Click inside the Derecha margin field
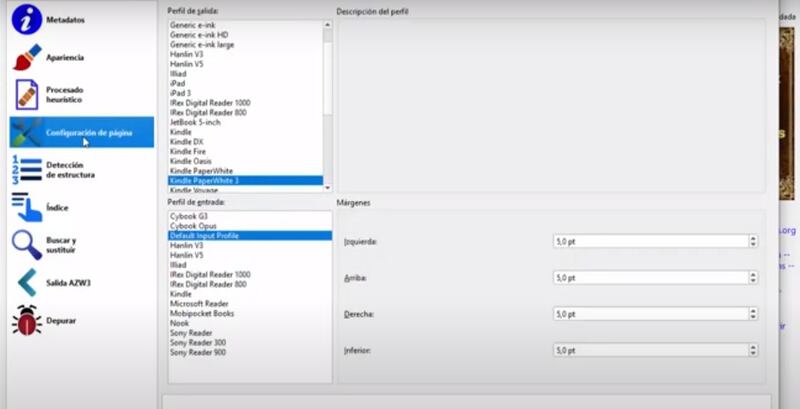The height and width of the screenshot is (409, 800). click(x=648, y=314)
